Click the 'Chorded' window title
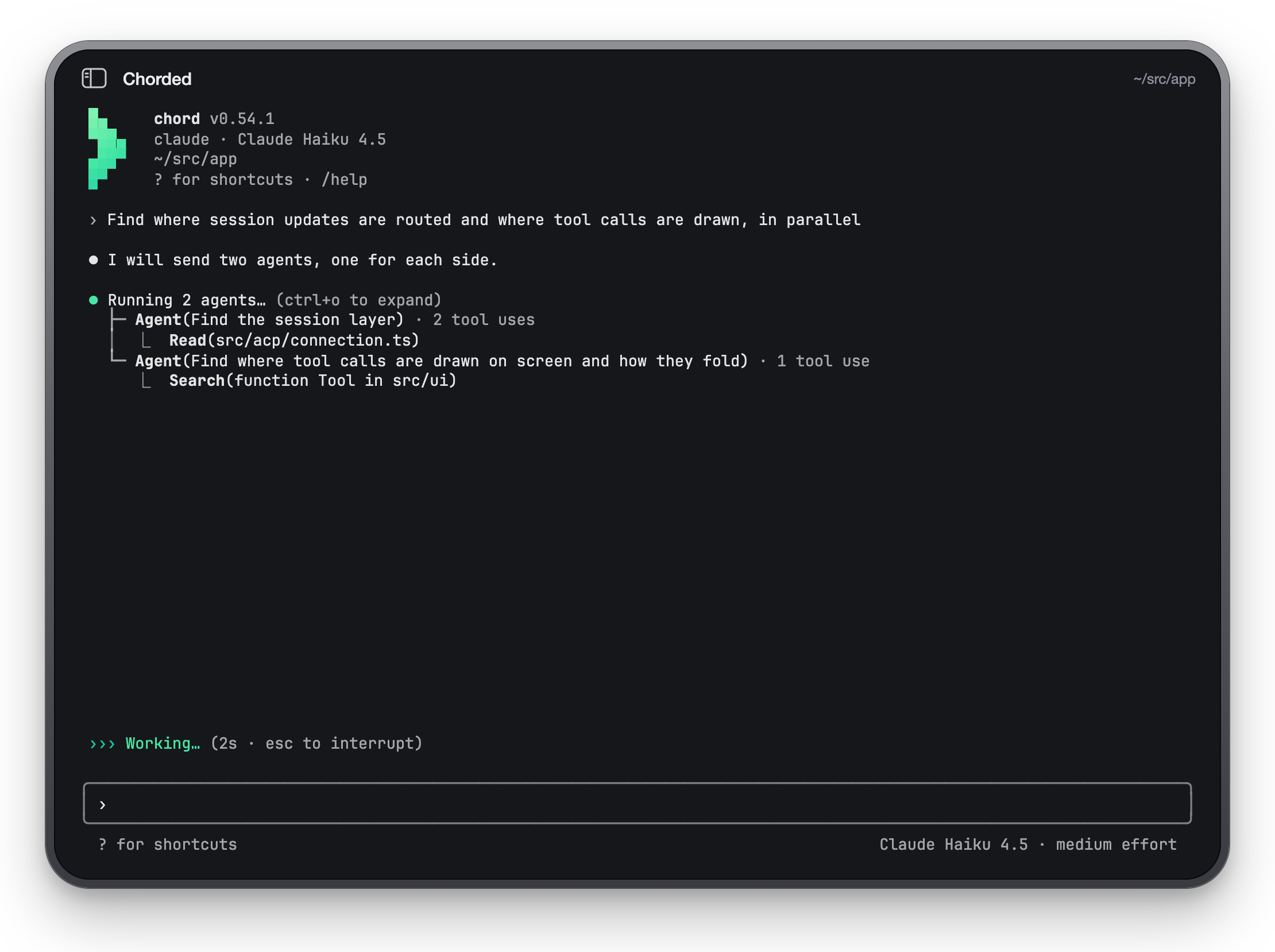Viewport: 1275px width, 952px height. pyautogui.click(x=157, y=79)
